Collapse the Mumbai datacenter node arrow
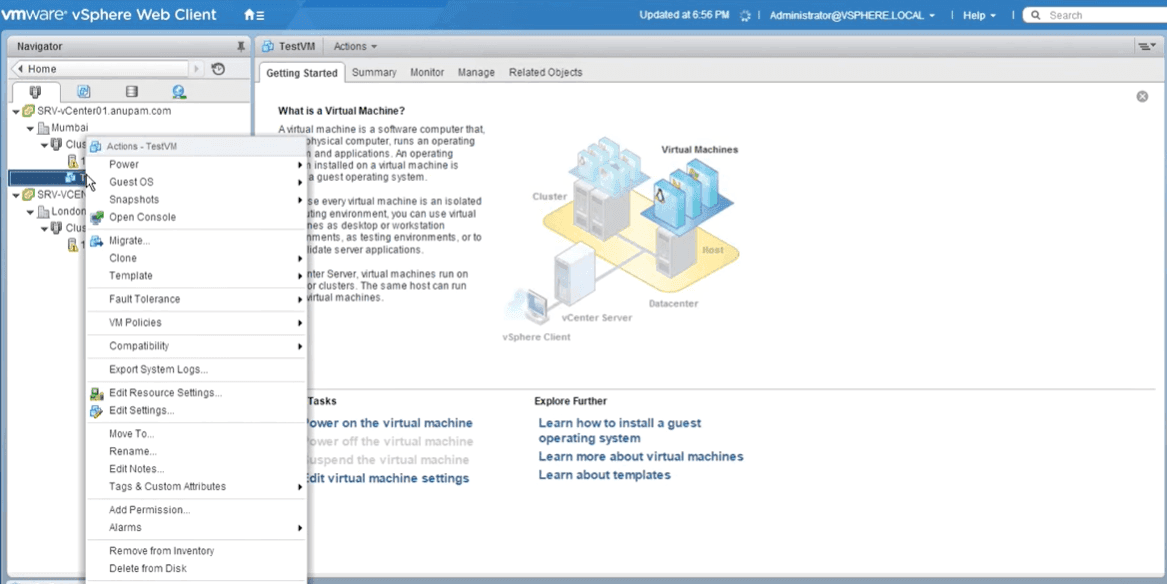 (31, 129)
